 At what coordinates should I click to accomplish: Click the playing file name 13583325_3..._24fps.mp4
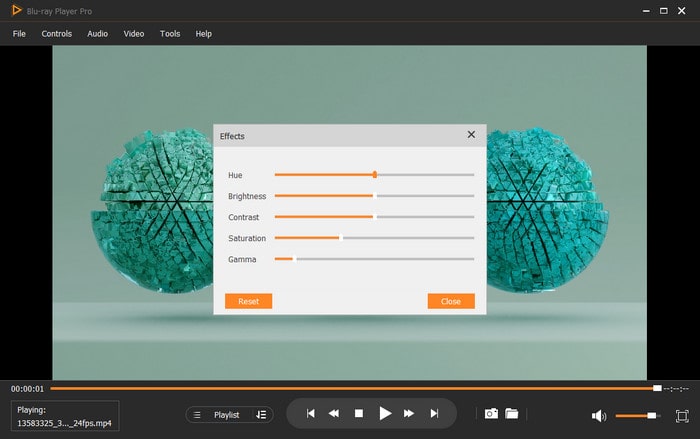(x=64, y=423)
